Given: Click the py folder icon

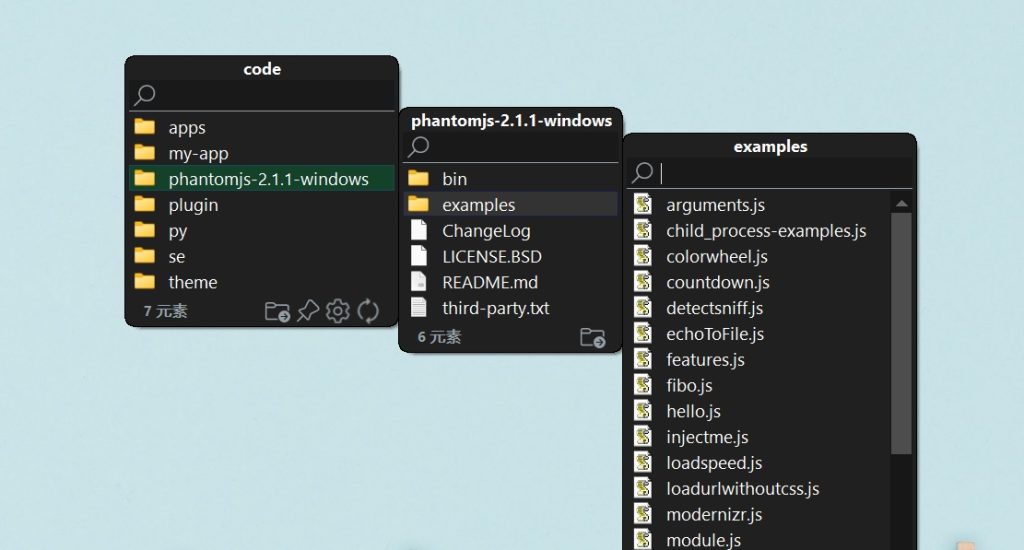Looking at the screenshot, I should (145, 230).
